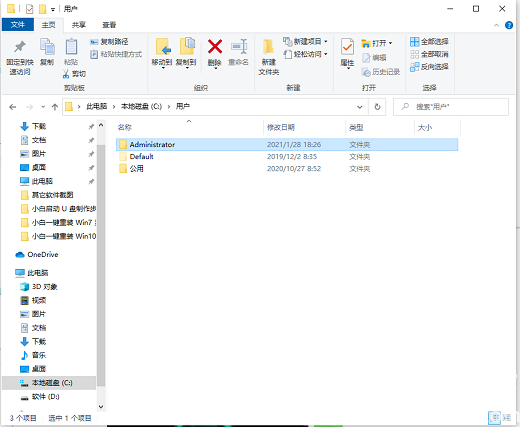Open 小白一键重装 Win7 folder in sidebar
520x427 pixels.
coord(58,222)
